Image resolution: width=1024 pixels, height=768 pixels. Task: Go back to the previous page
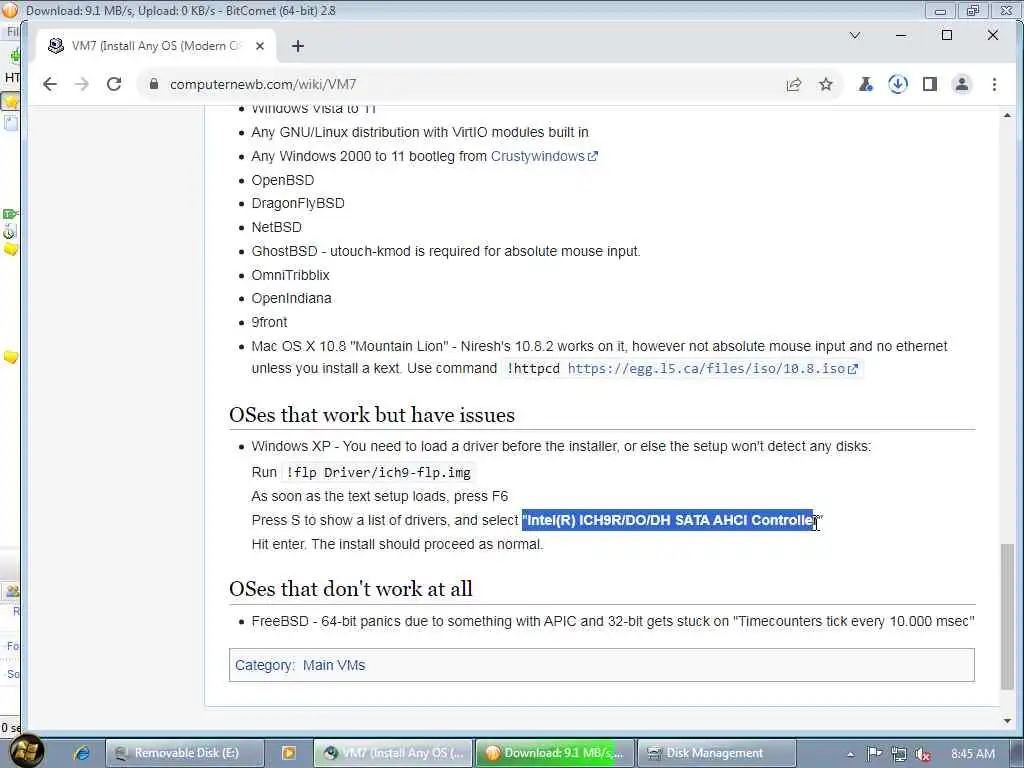[x=50, y=84]
